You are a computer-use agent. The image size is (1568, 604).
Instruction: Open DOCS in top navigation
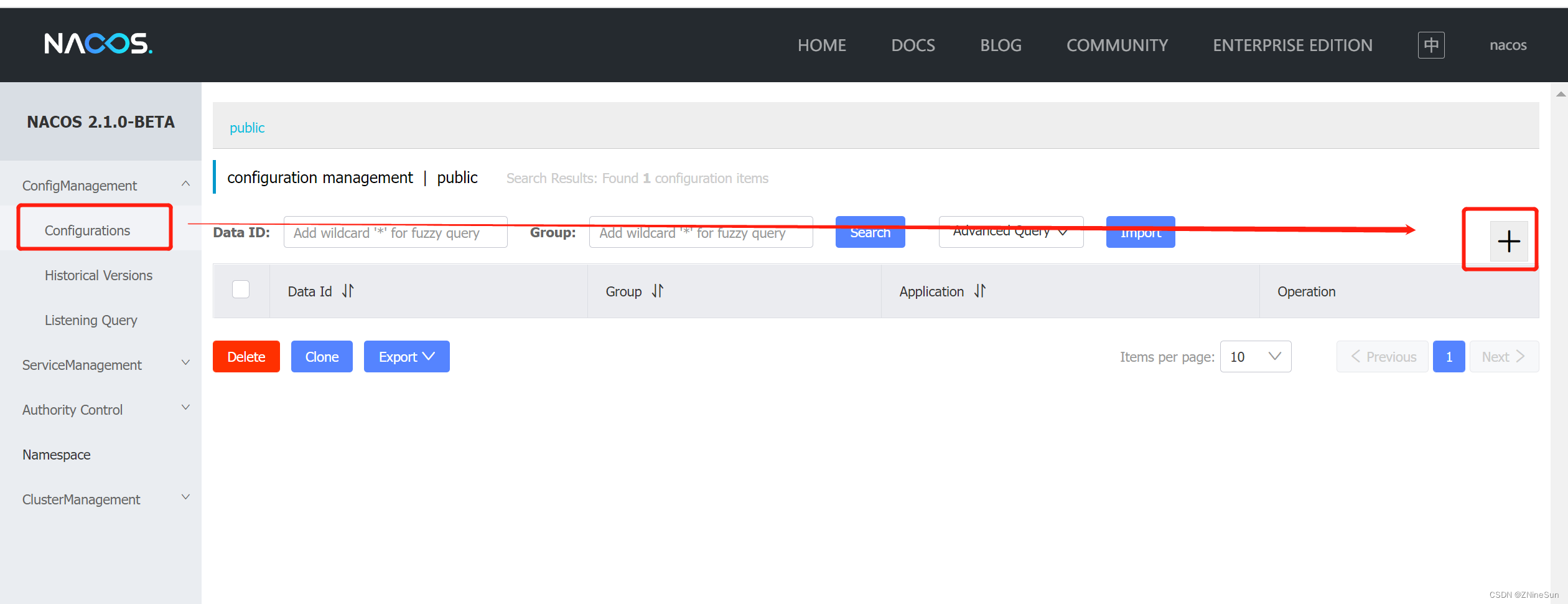click(913, 45)
